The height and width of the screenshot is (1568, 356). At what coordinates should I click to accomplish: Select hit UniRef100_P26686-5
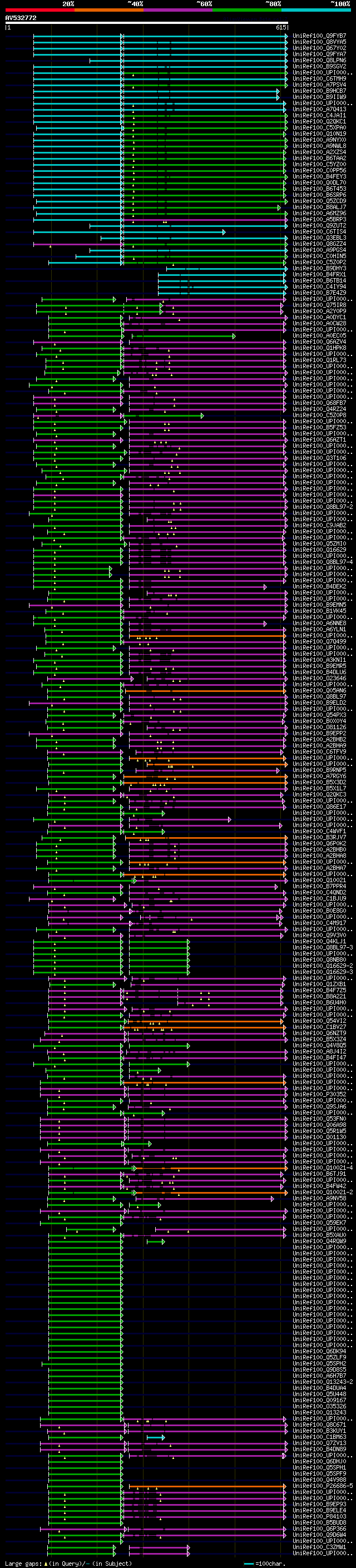pos(323,1486)
